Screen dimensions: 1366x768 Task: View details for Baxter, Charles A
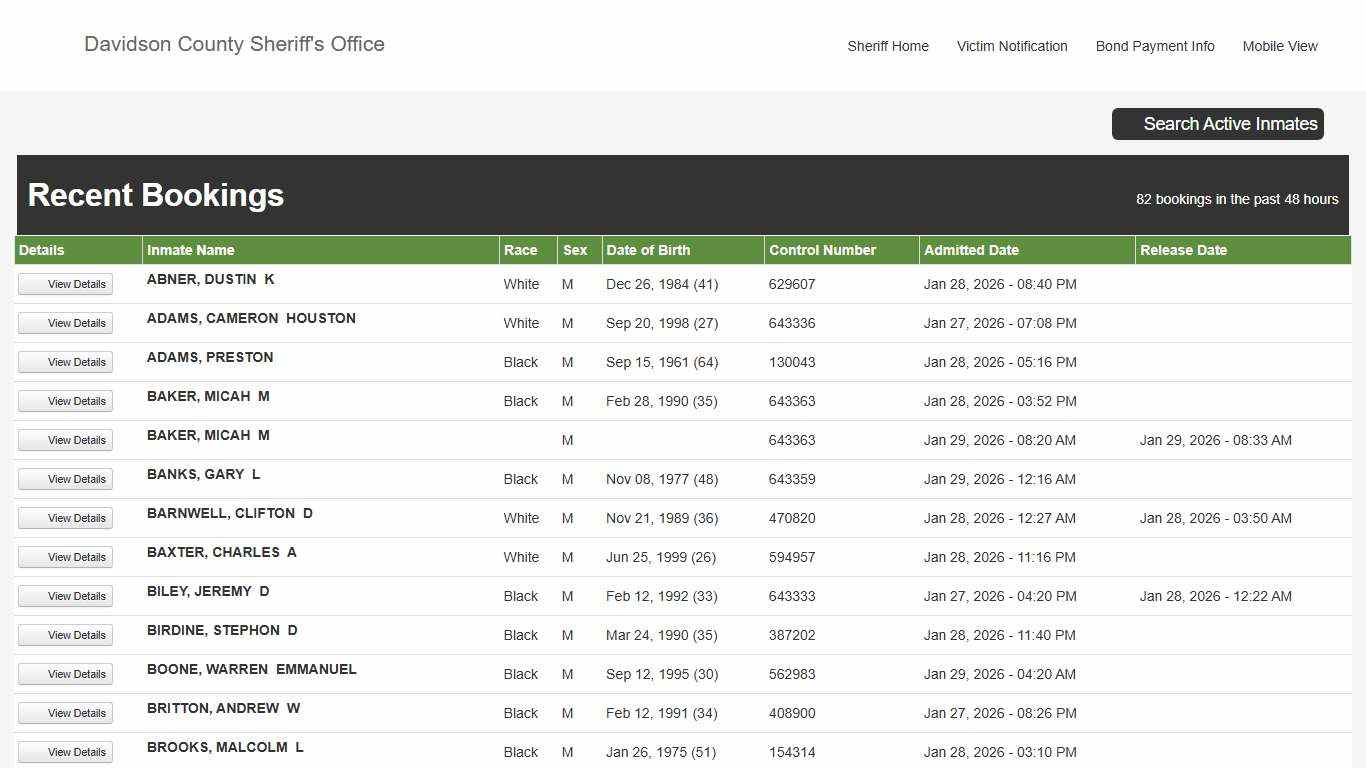pos(65,557)
